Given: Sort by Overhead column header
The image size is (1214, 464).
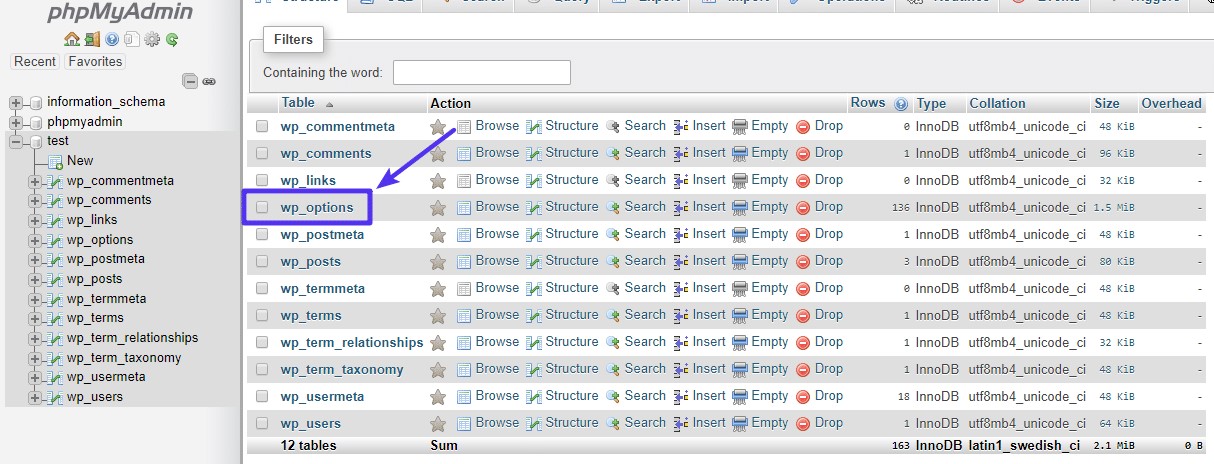Looking at the screenshot, I should [1171, 103].
